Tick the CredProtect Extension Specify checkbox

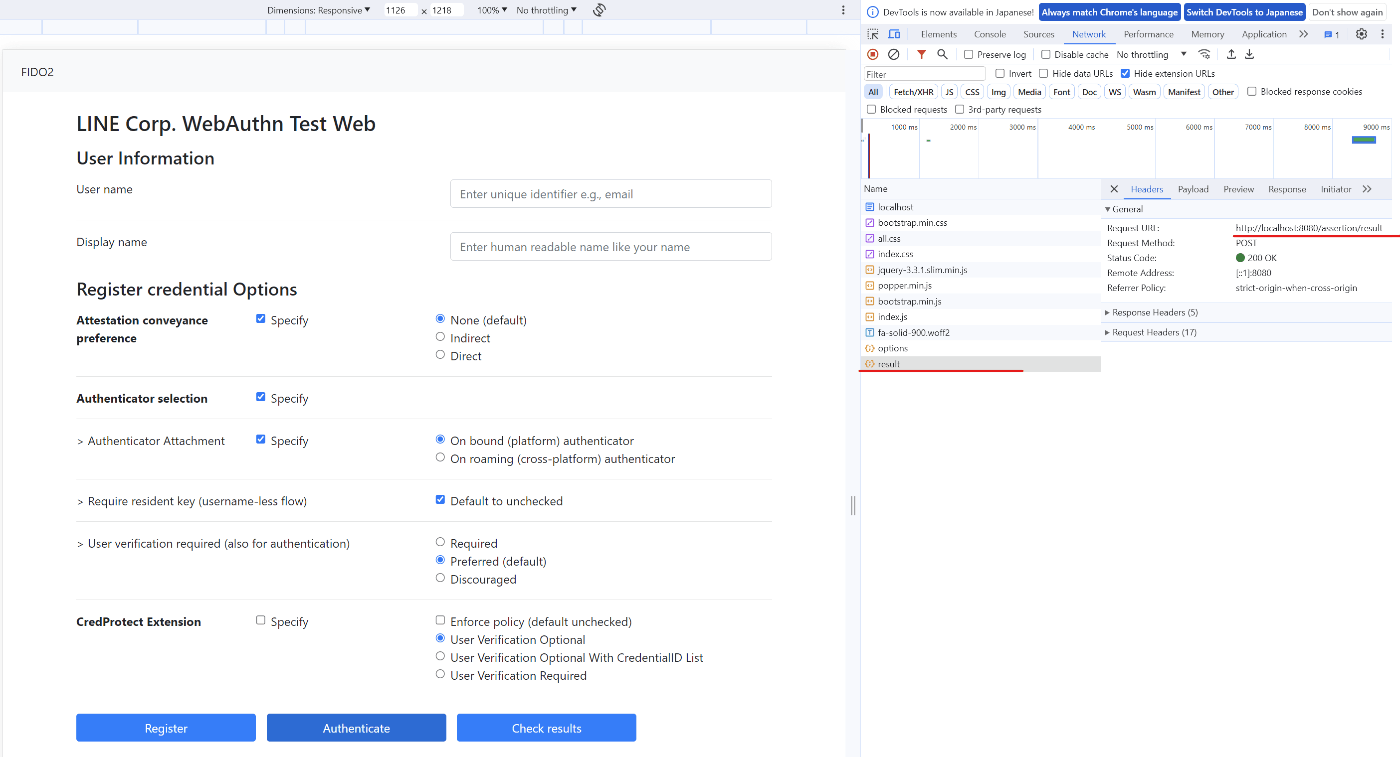[261, 620]
